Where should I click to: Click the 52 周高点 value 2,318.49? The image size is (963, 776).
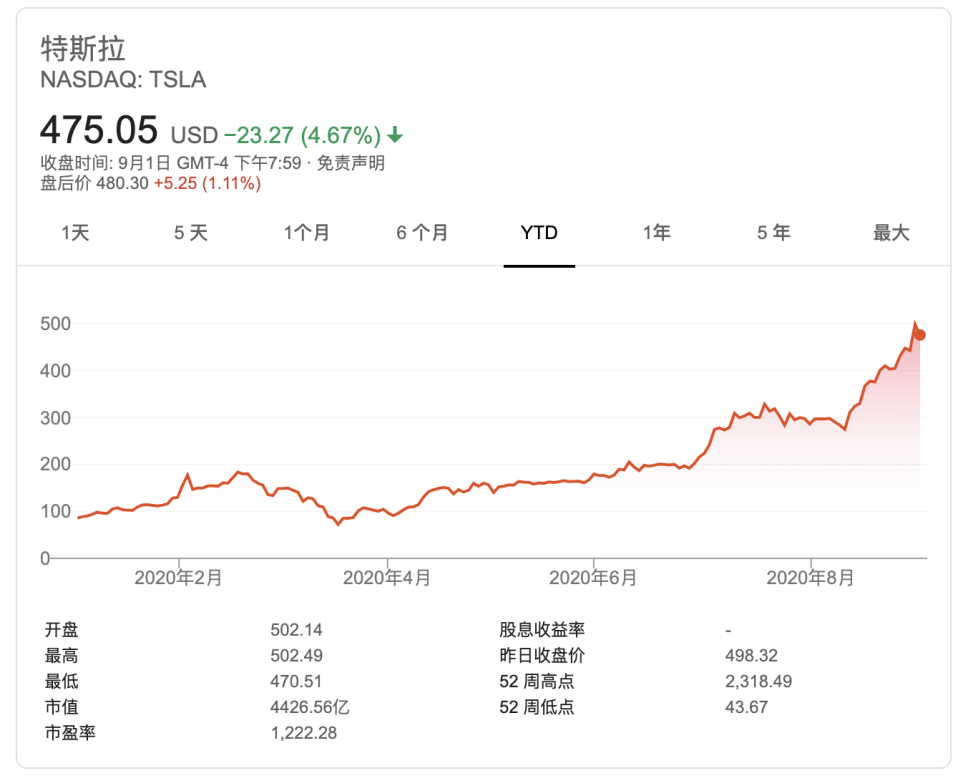[758, 681]
